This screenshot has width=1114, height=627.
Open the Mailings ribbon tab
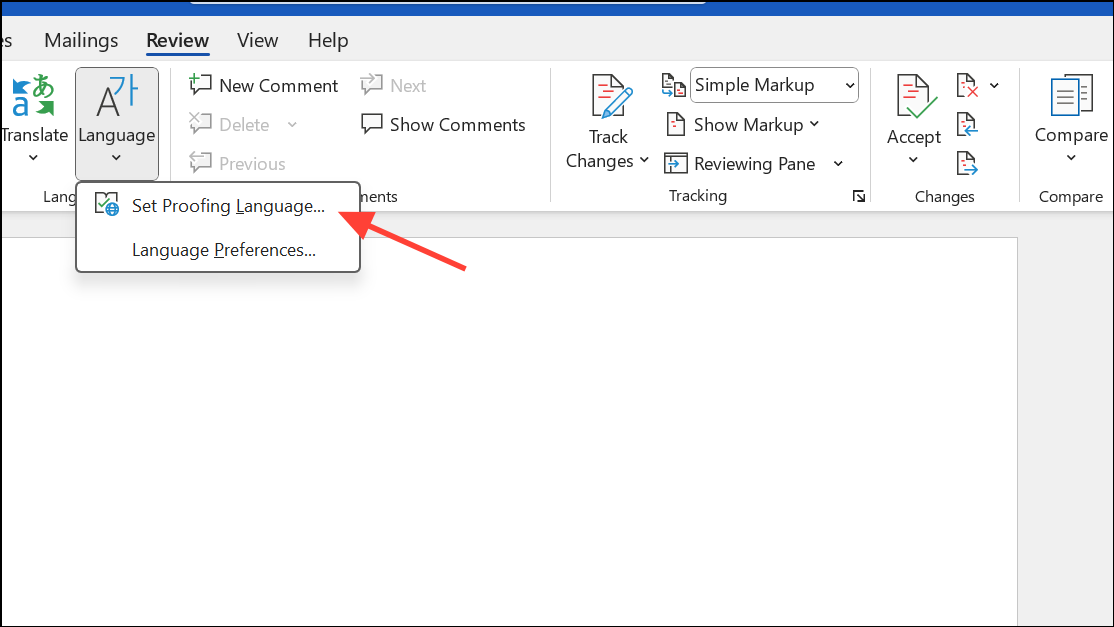(80, 40)
